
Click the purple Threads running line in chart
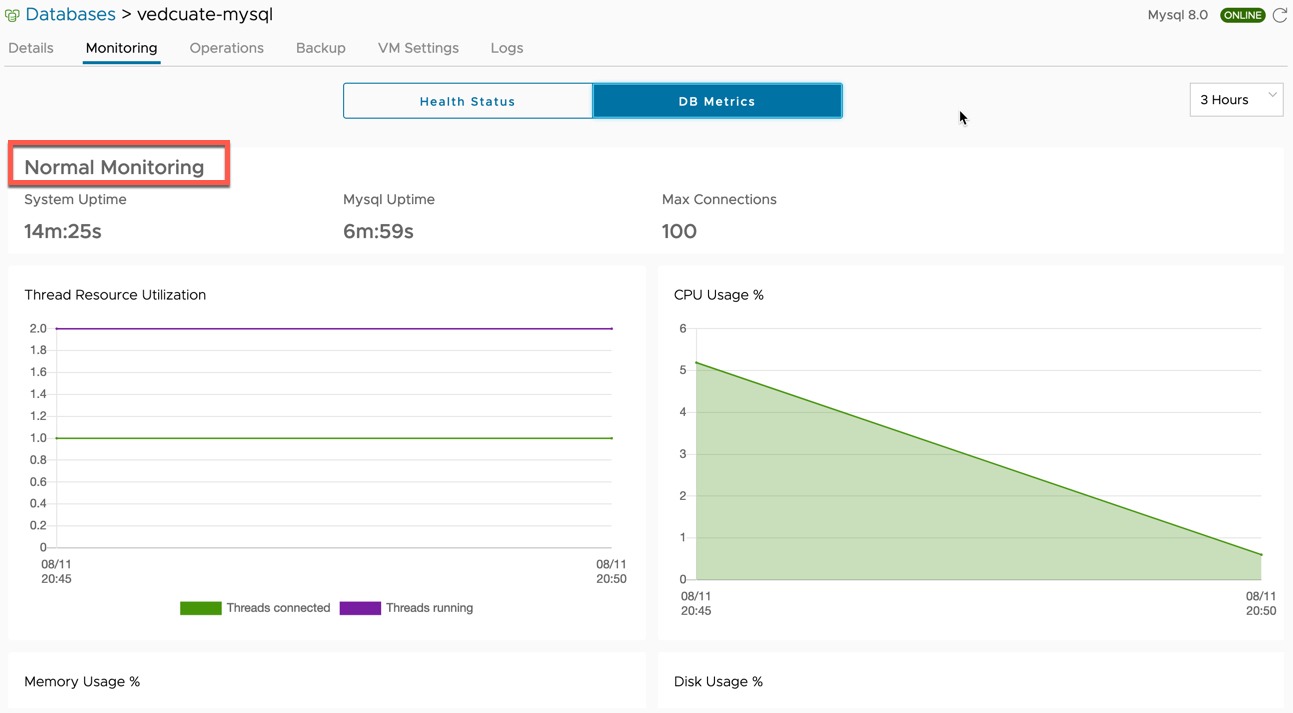point(334,328)
